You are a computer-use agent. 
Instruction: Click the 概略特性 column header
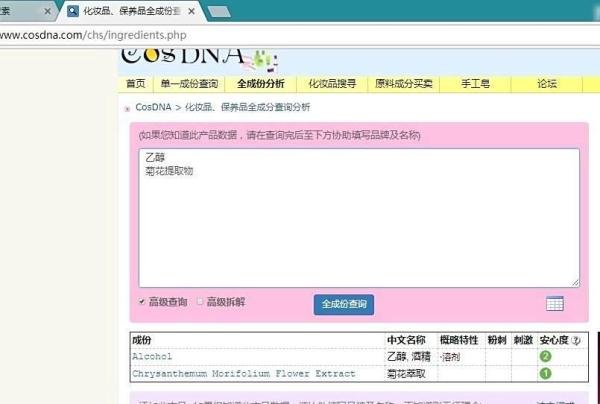459,340
